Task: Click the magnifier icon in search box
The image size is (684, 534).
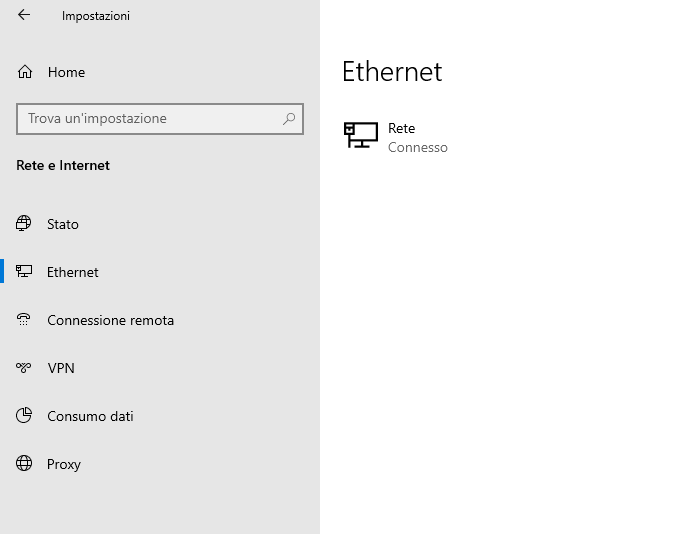Action: coord(289,118)
